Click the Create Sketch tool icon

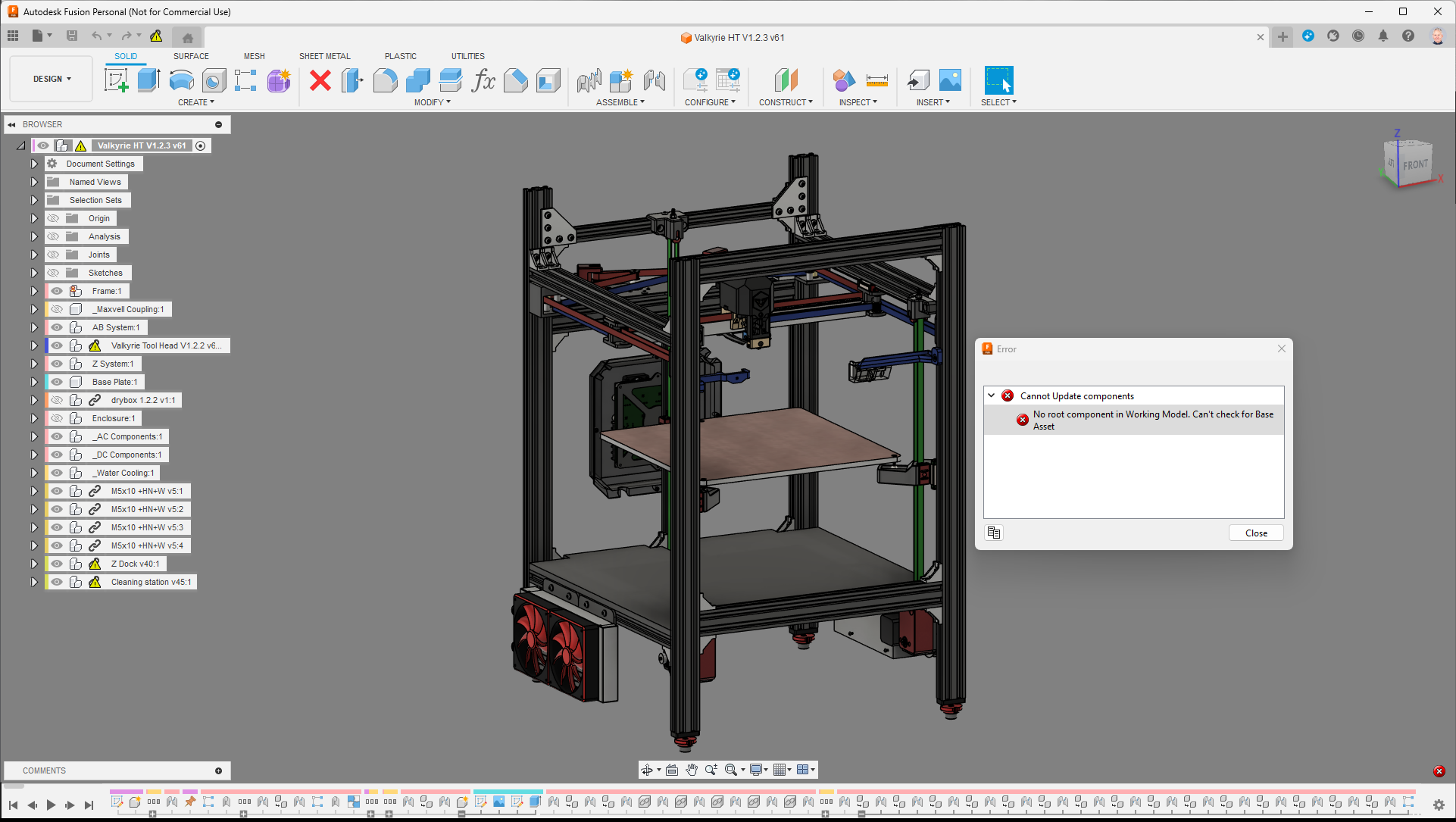pyautogui.click(x=116, y=80)
